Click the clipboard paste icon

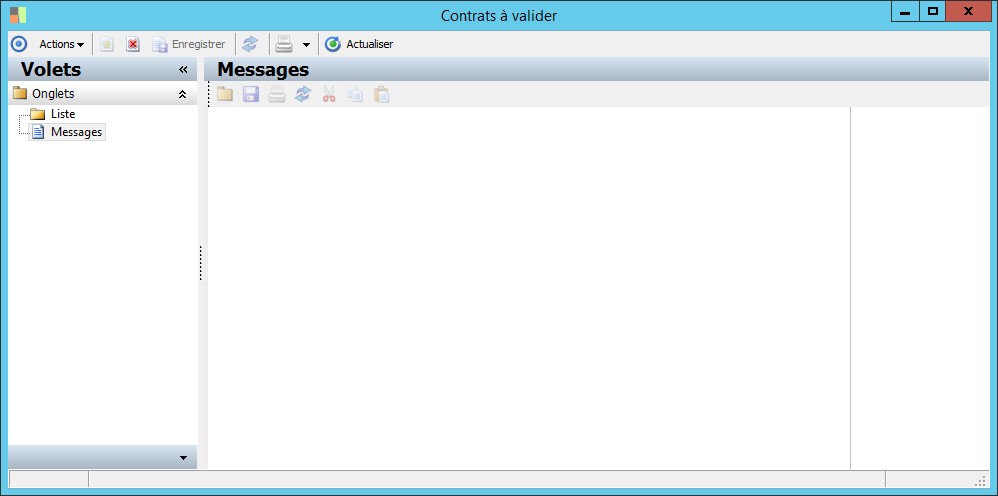[x=381, y=95]
